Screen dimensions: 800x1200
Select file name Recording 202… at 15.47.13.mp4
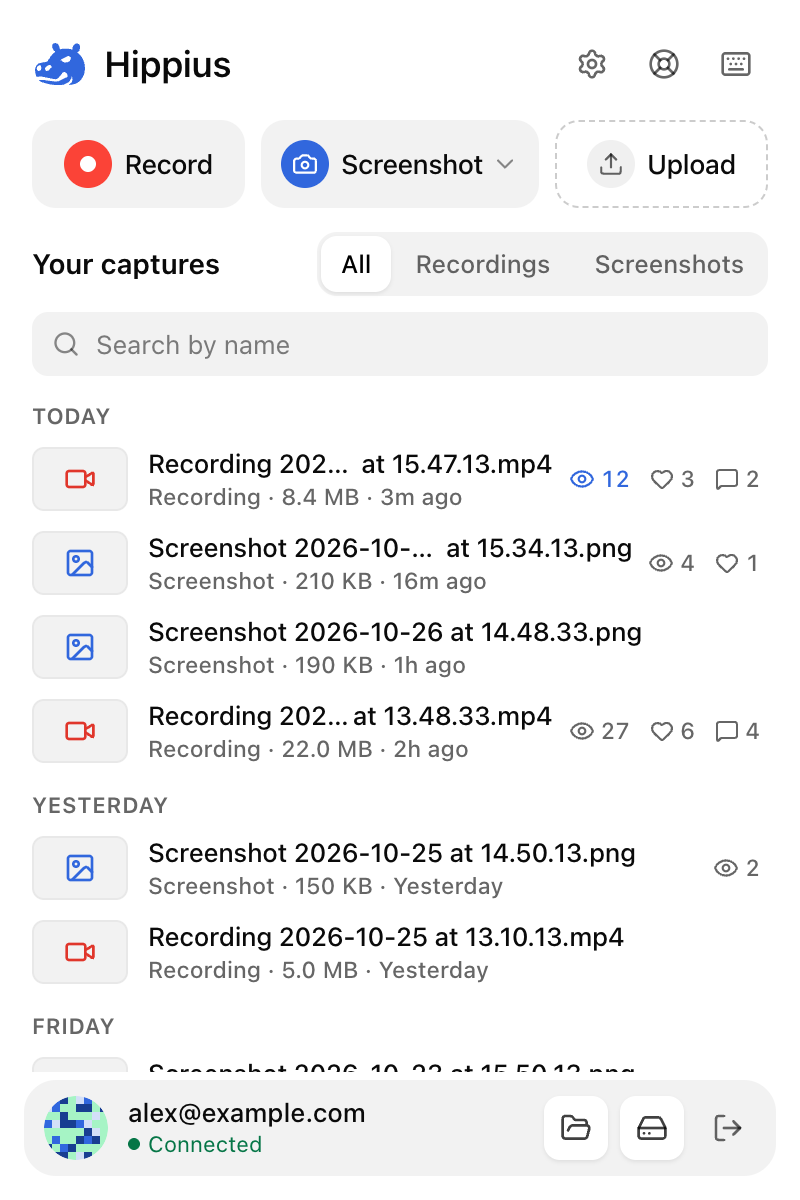pos(350,464)
